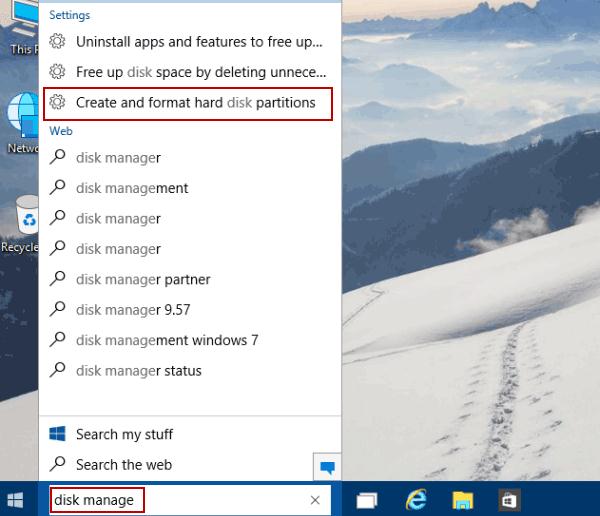Choose the 'disk management' web suggestion
Viewport: 600px width, 516px height.
tap(132, 188)
